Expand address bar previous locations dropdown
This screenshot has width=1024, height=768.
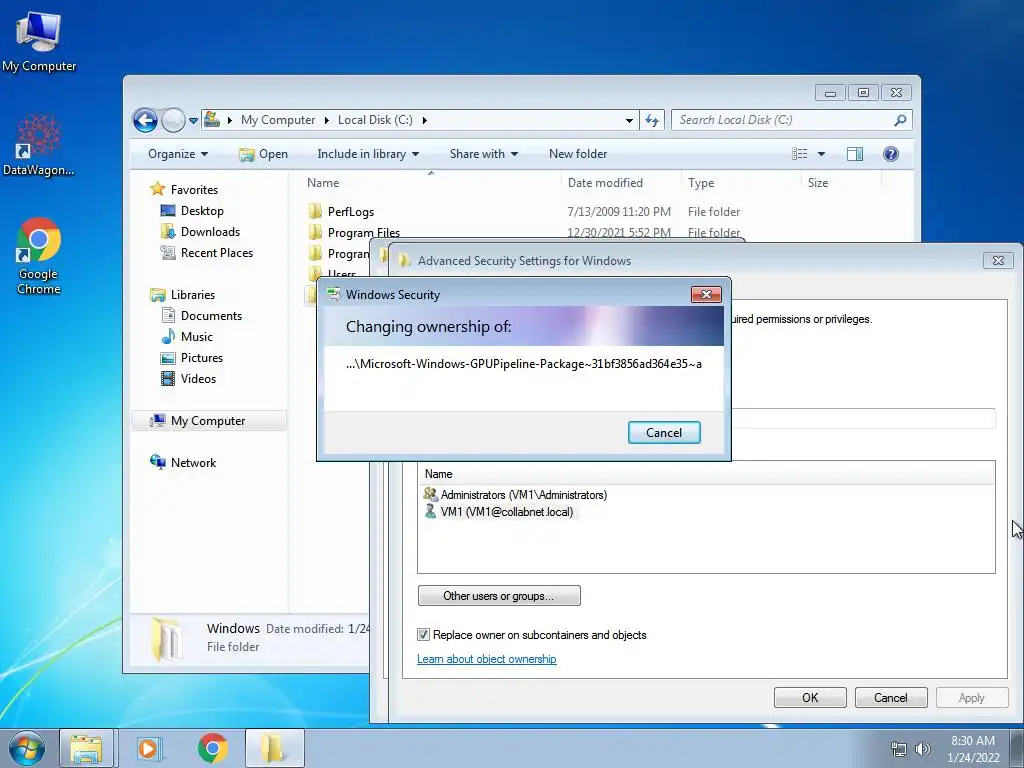[x=629, y=120]
